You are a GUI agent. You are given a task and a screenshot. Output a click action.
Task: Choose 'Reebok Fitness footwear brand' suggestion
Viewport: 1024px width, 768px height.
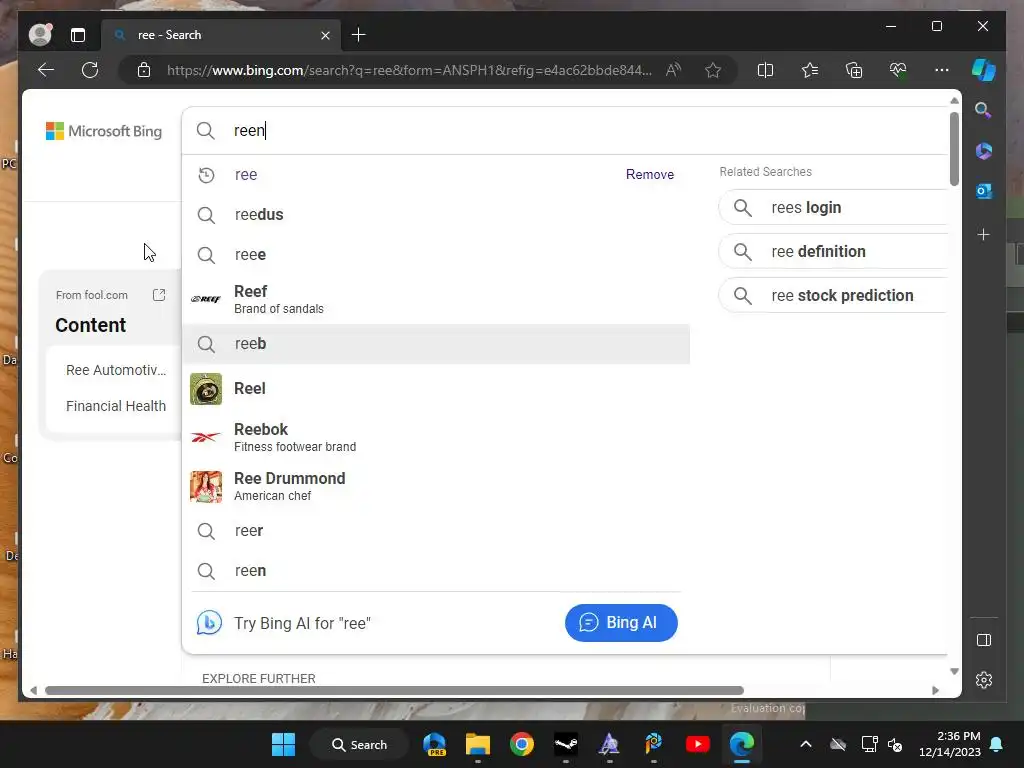coord(436,437)
